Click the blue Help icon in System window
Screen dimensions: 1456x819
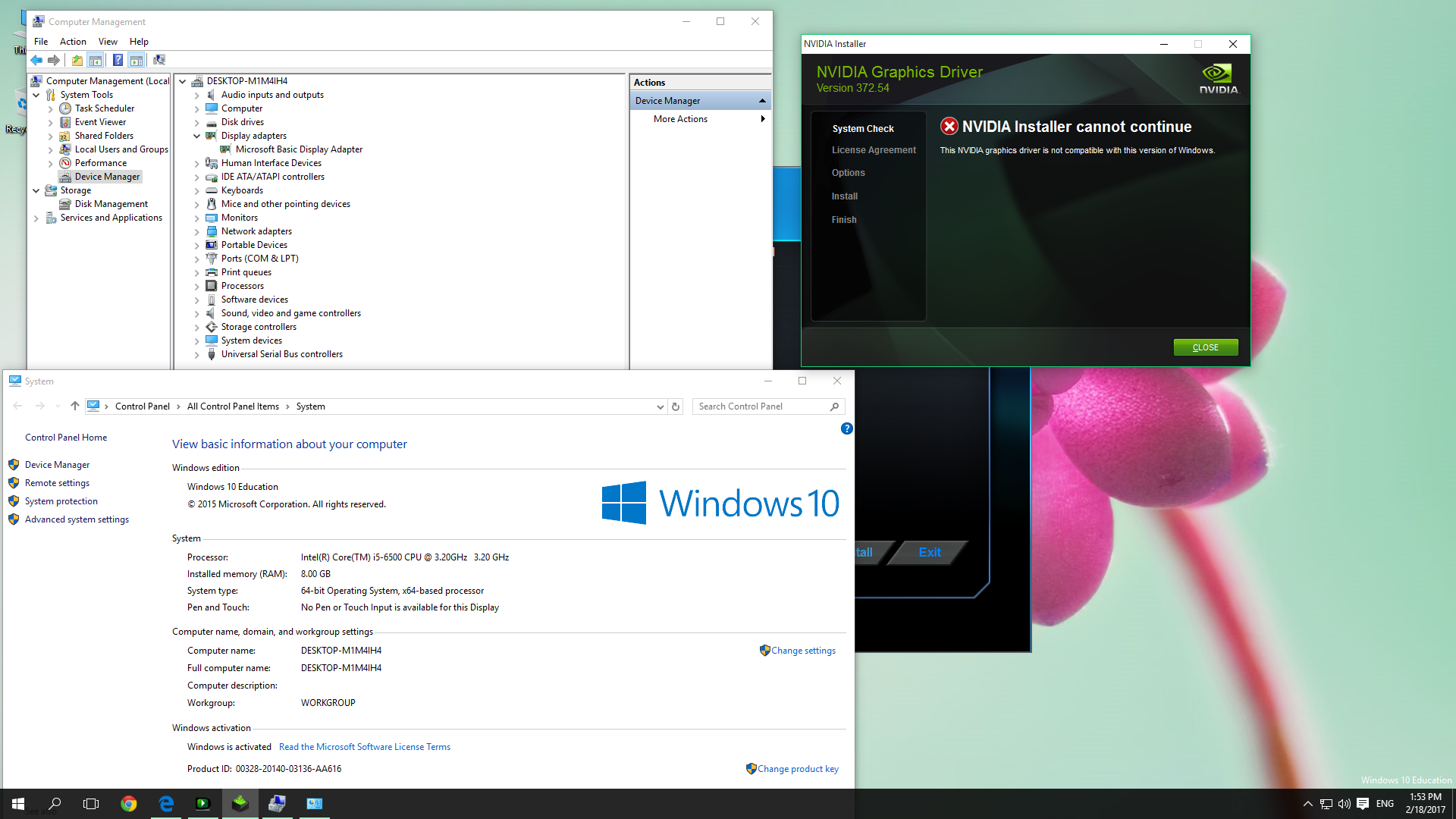coord(847,428)
